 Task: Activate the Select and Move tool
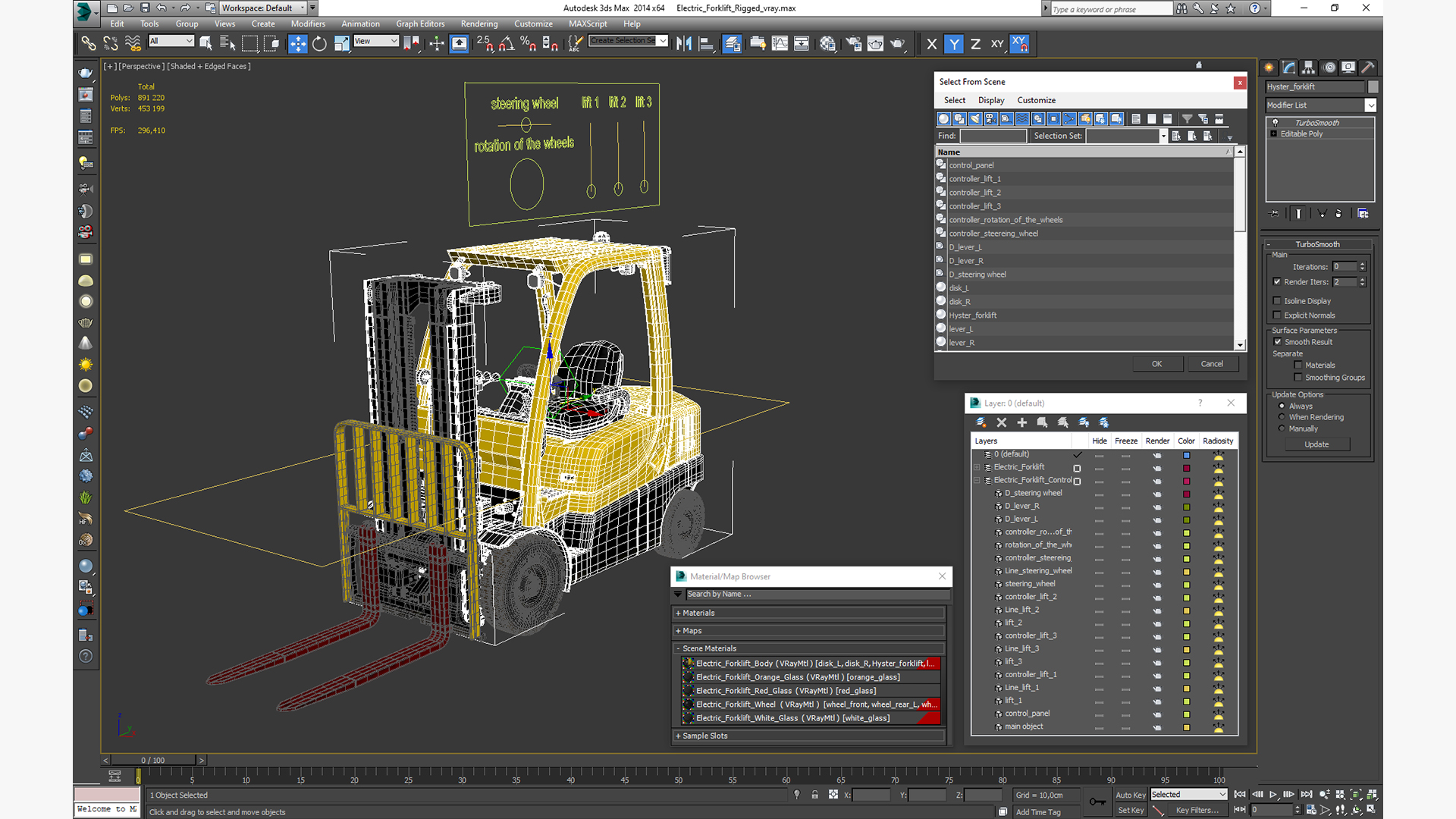298,44
